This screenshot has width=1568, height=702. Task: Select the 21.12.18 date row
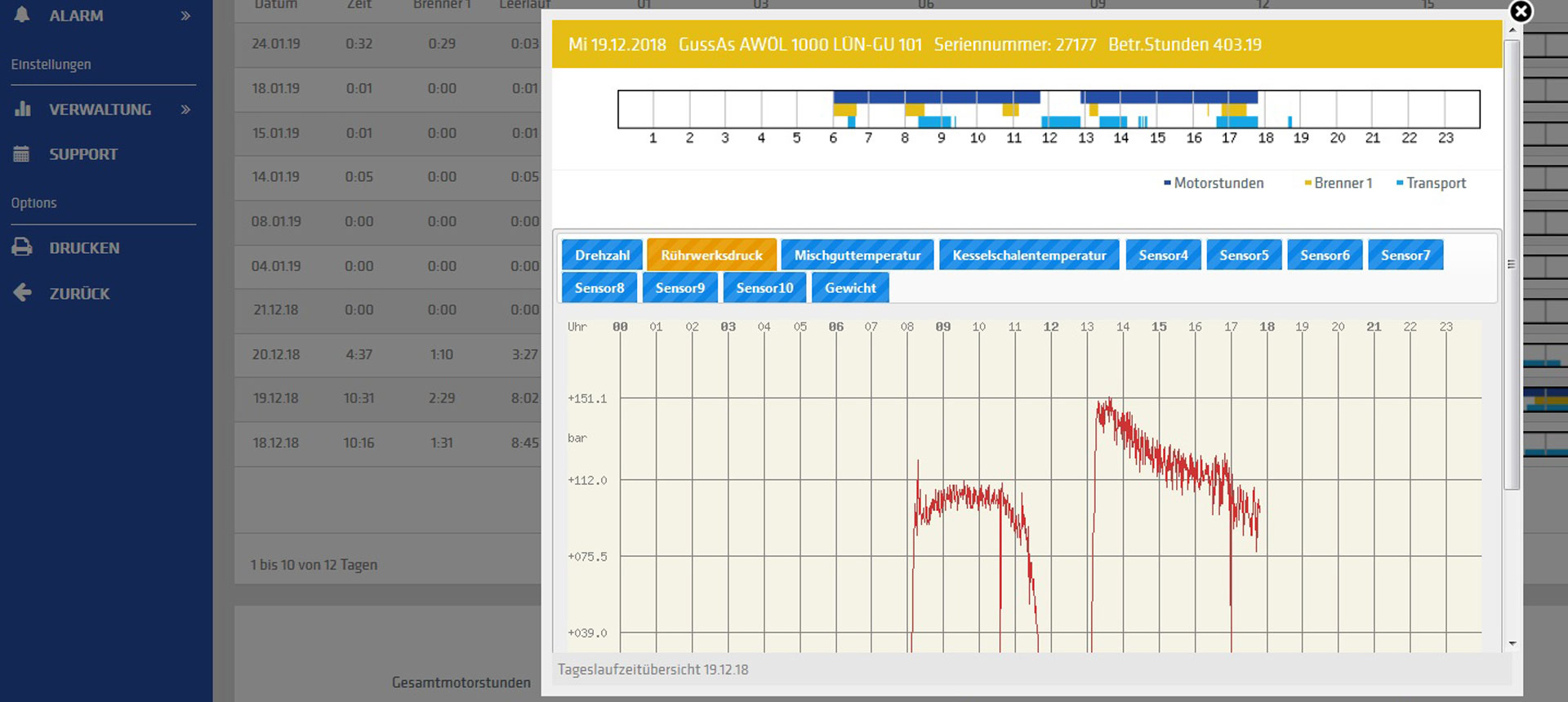[388, 310]
